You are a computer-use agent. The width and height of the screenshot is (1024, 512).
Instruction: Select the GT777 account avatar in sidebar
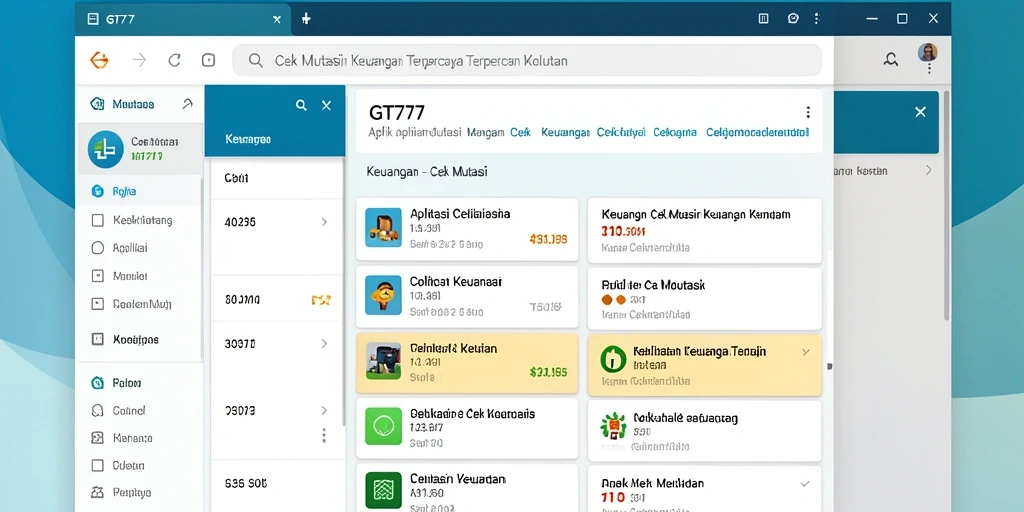click(x=106, y=149)
